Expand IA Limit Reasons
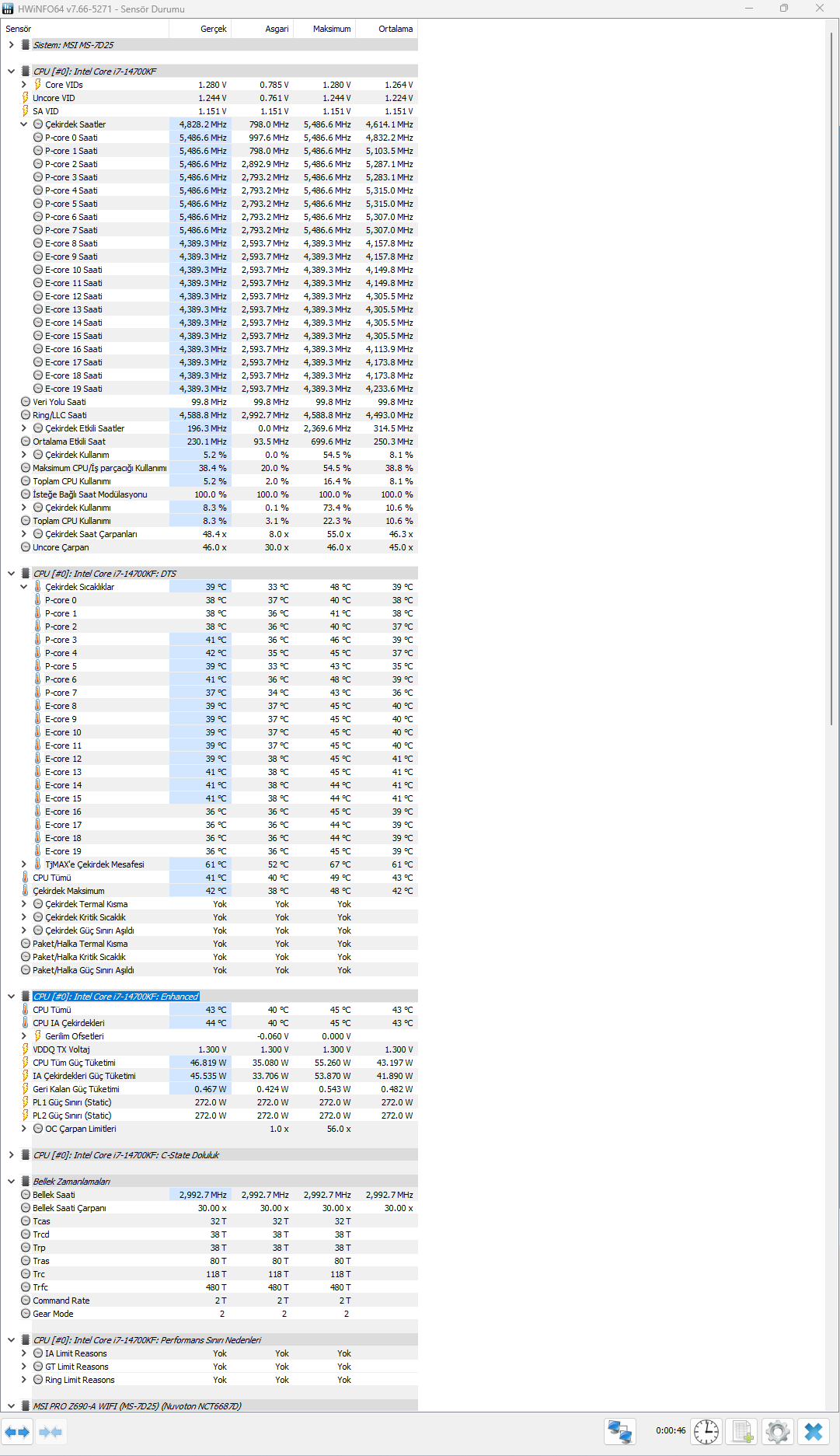840x1456 pixels. pos(23,1353)
